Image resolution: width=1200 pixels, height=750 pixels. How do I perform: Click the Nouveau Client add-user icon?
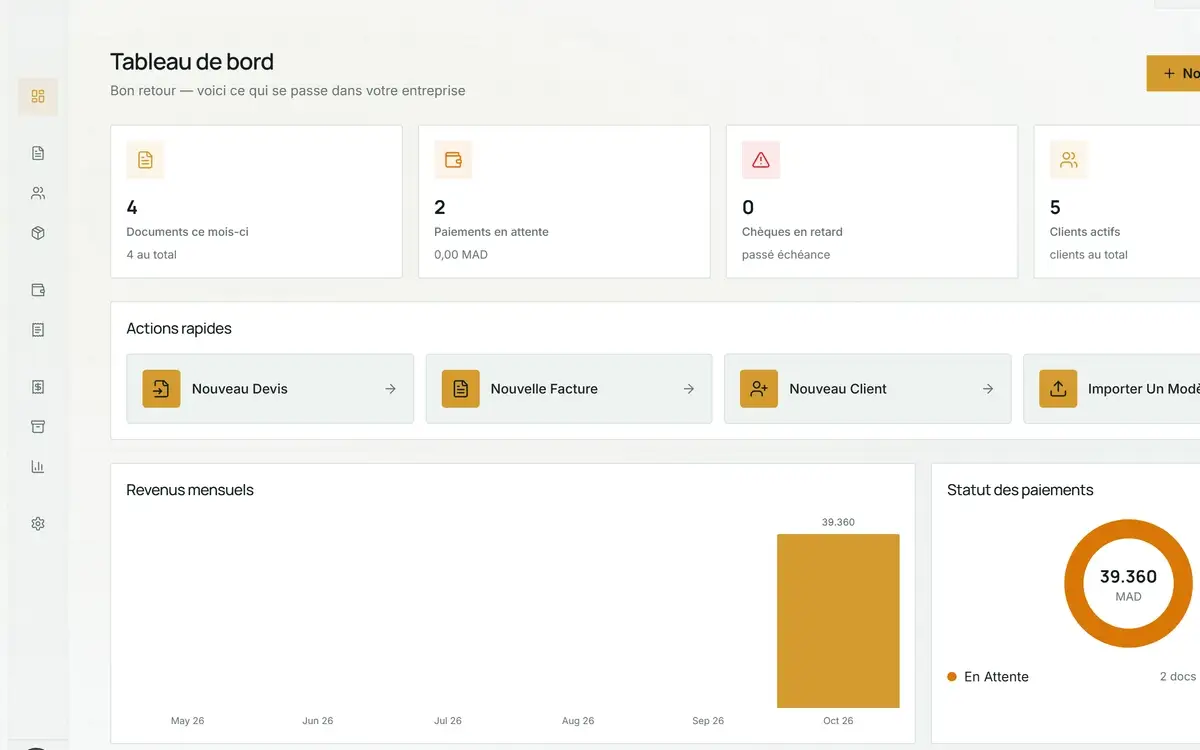click(x=759, y=389)
